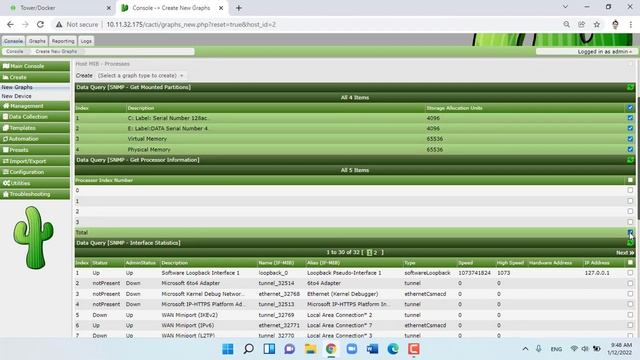
Task: Open the Presets sidebar section
Action: (35, 150)
